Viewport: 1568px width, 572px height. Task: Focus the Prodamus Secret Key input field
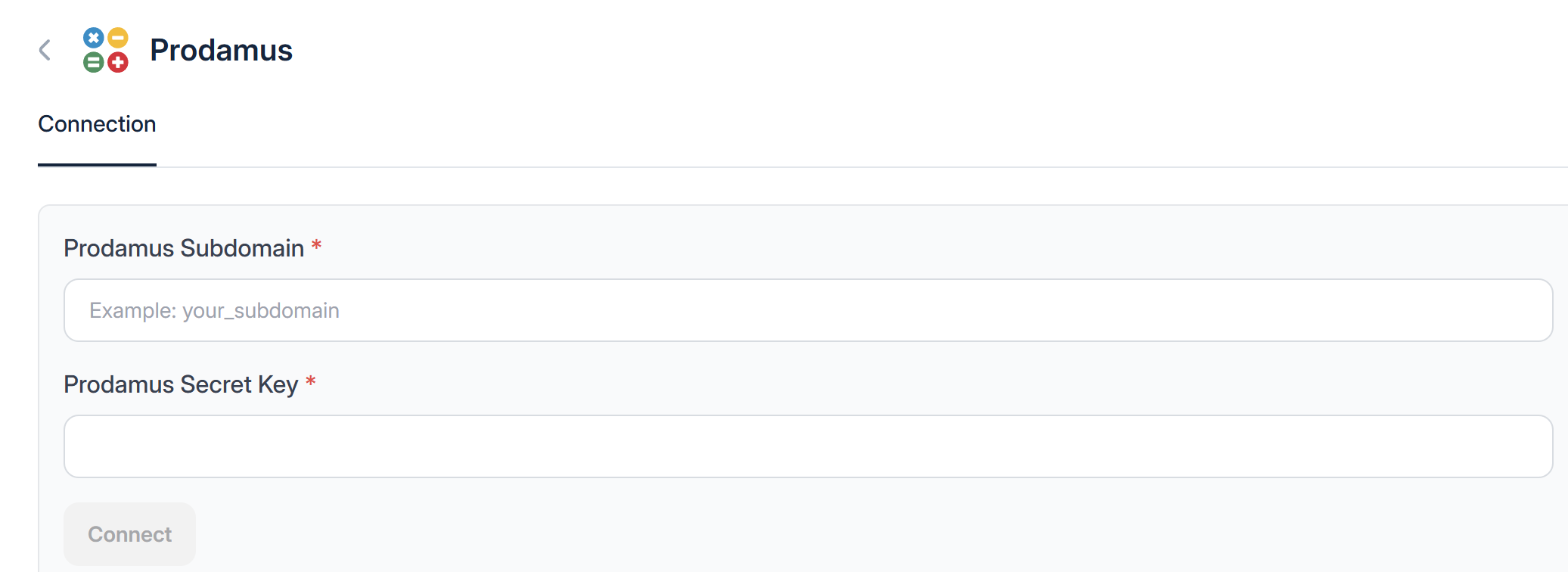click(808, 446)
